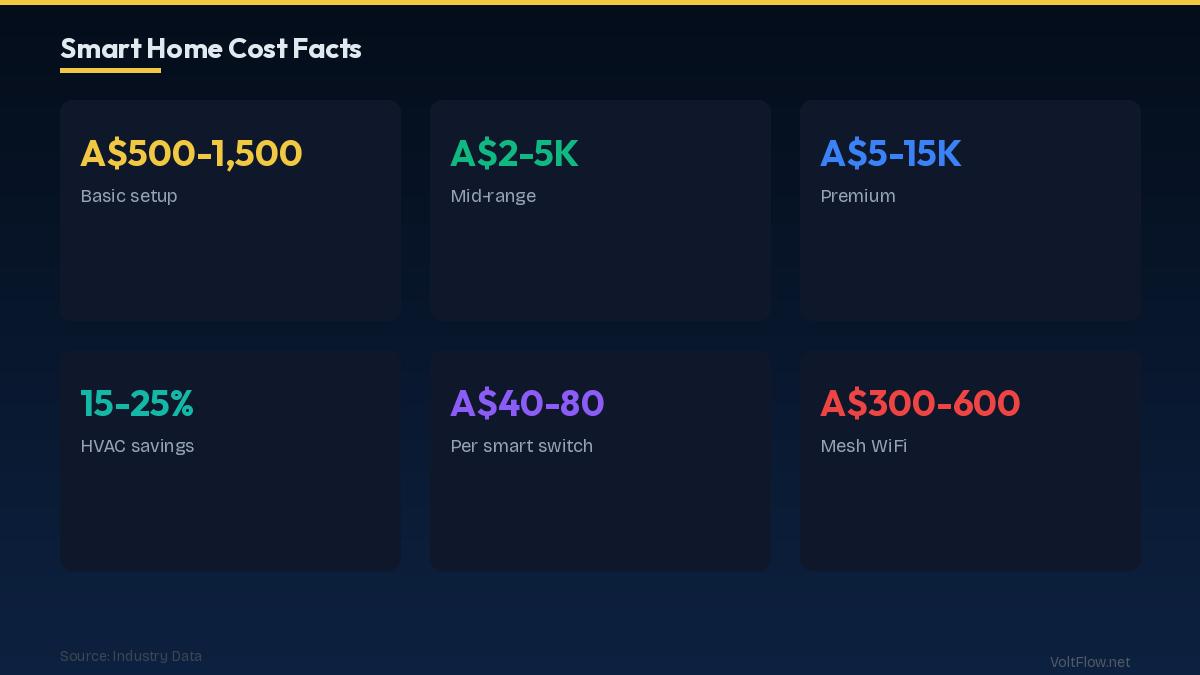1200x675 pixels.
Task: Click the 15-25% teal statistic
Action: (x=137, y=403)
